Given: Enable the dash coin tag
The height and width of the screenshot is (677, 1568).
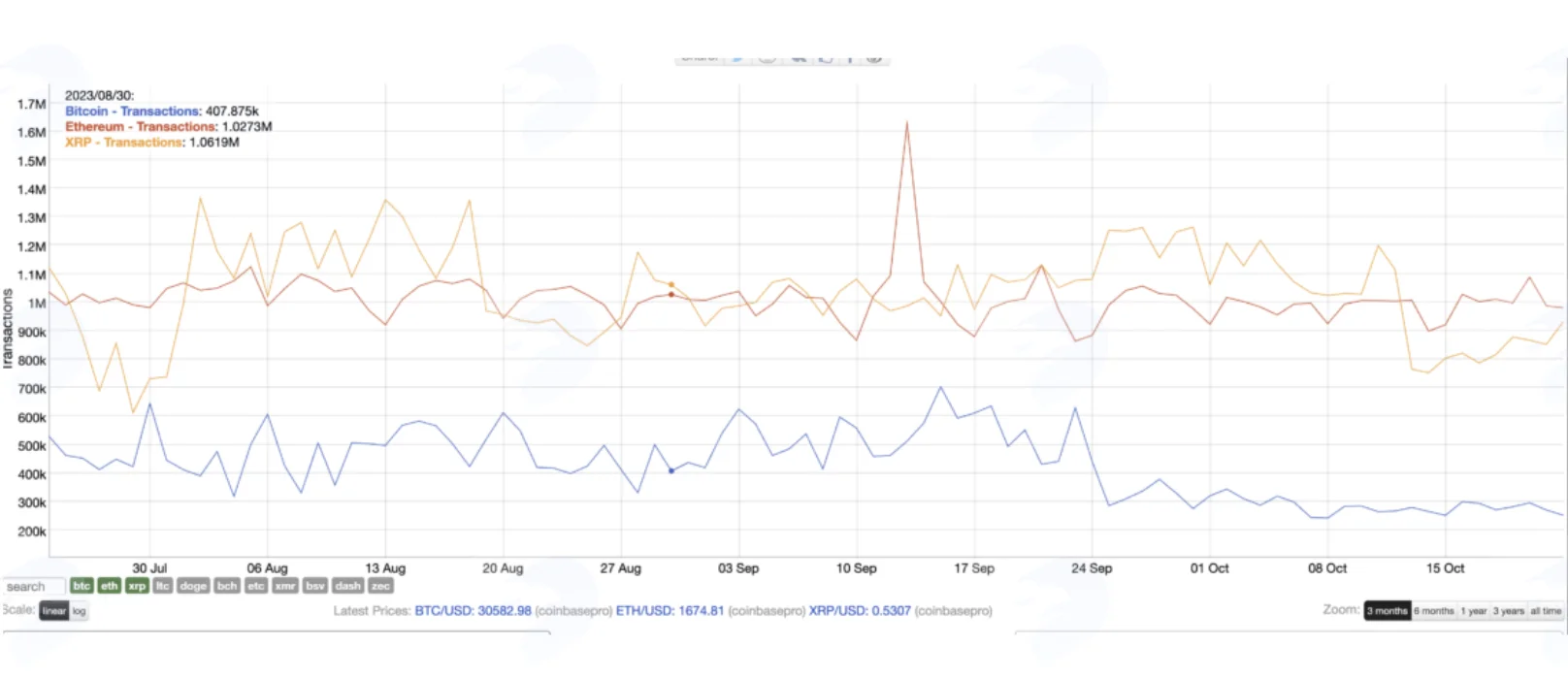Looking at the screenshot, I should point(347,586).
